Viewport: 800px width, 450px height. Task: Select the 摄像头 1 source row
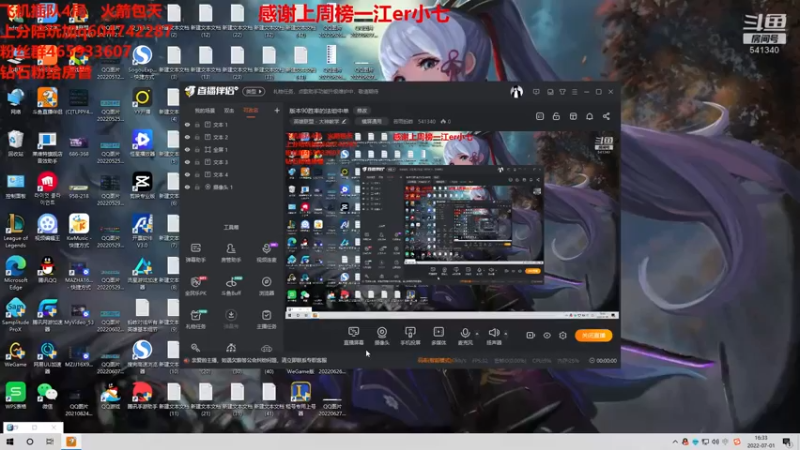(x=232, y=187)
